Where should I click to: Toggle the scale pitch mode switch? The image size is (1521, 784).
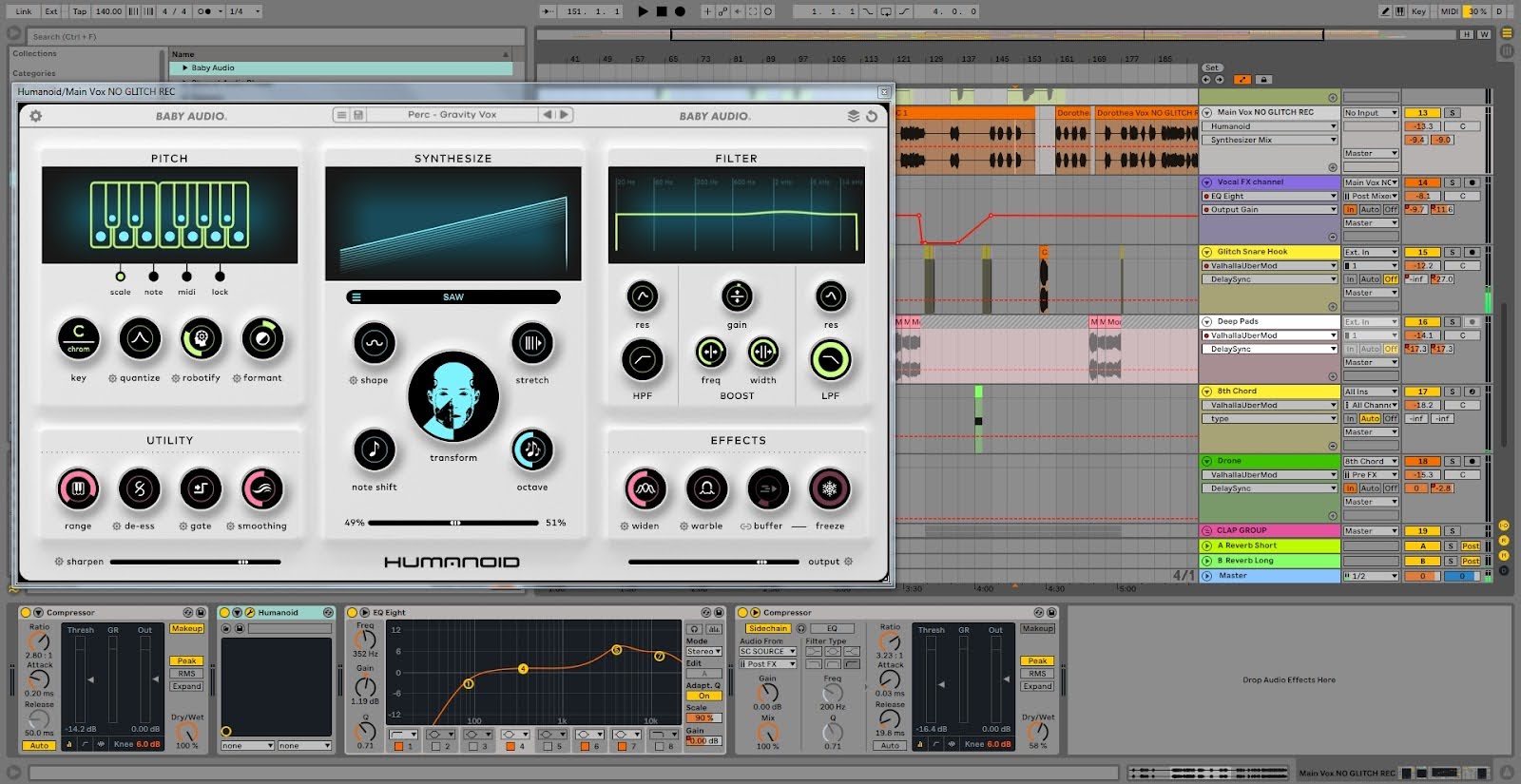[120, 277]
